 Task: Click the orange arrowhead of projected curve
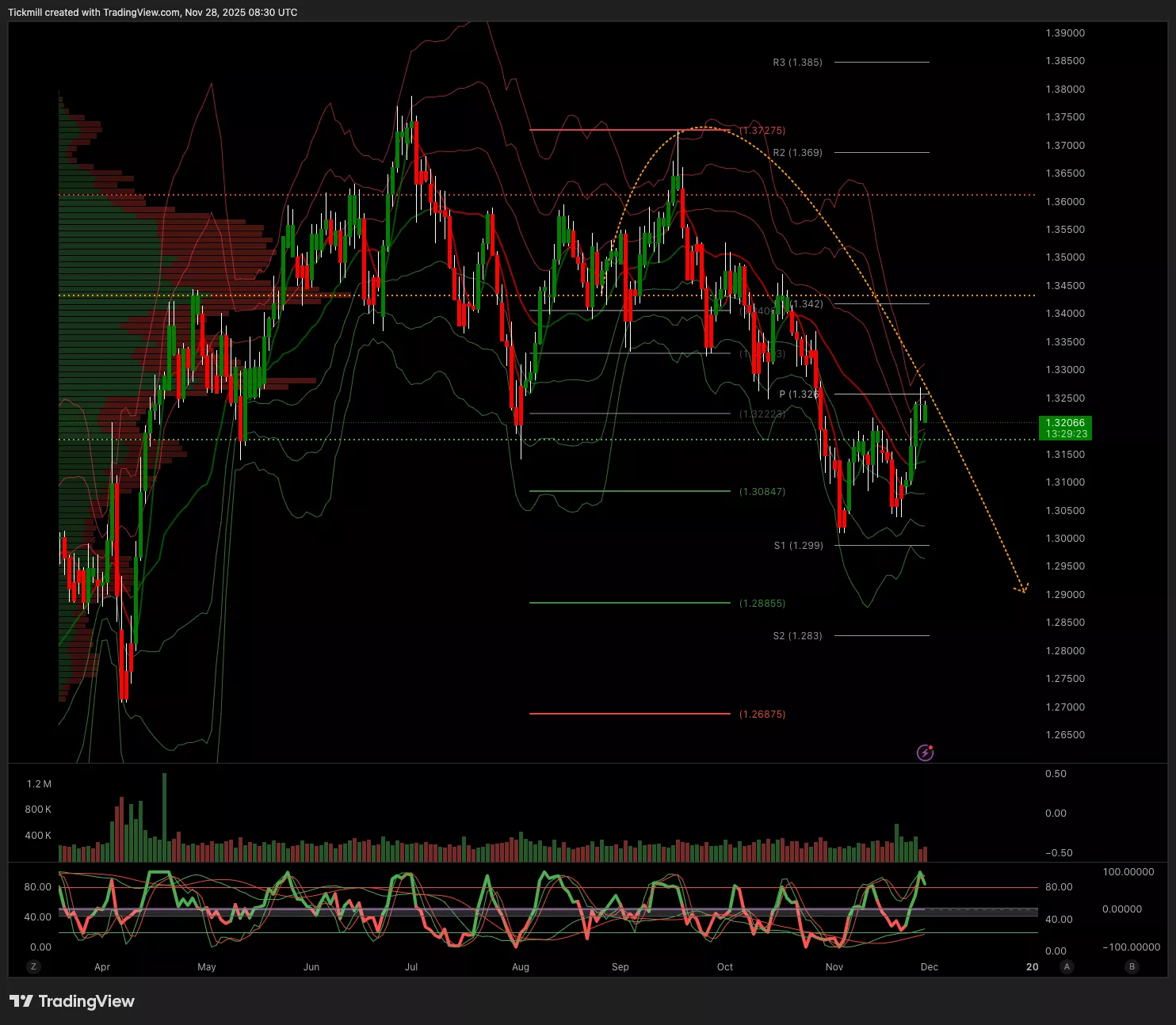pyautogui.click(x=1023, y=589)
